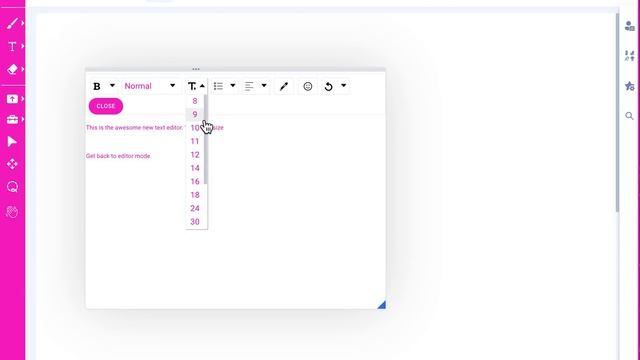Expand the brush tool submenu arrow
Image resolution: width=640 pixels, height=360 pixels.
(22, 23)
